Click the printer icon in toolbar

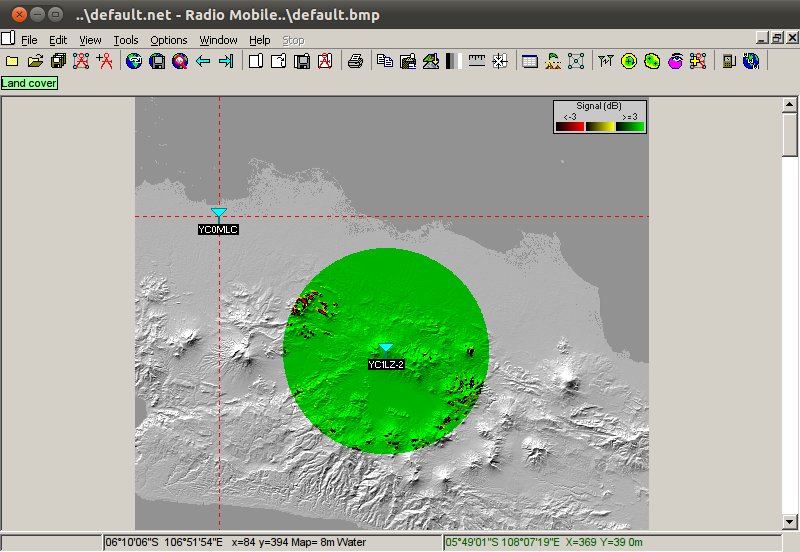pyautogui.click(x=355, y=62)
